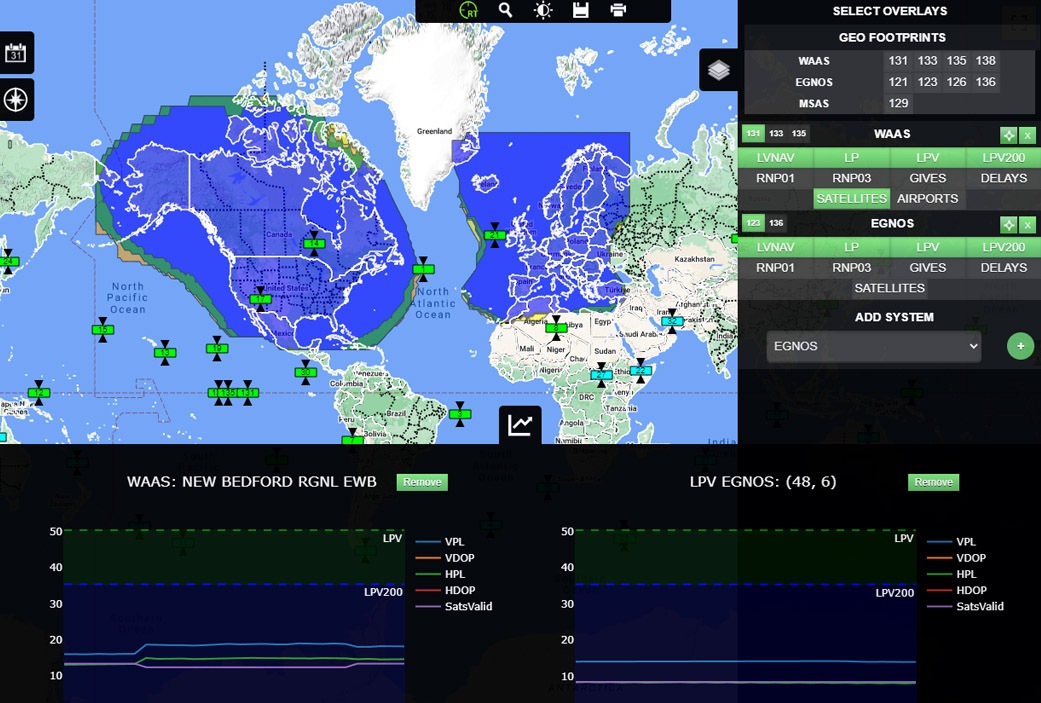The height and width of the screenshot is (703, 1041).
Task: Enable the WAAS AIRPORTS overlay
Action: click(x=928, y=198)
